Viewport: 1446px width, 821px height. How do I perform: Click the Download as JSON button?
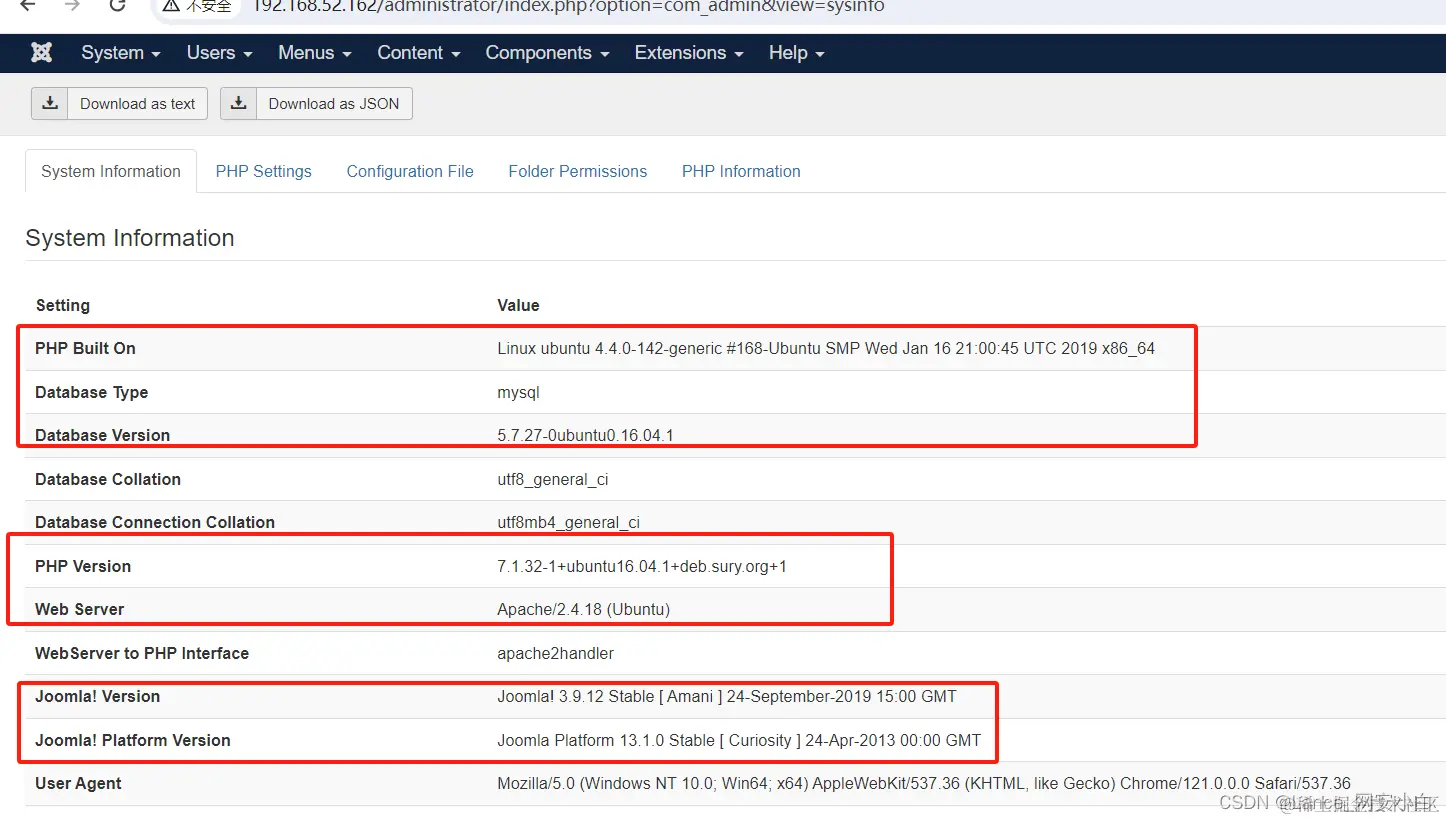[x=316, y=103]
